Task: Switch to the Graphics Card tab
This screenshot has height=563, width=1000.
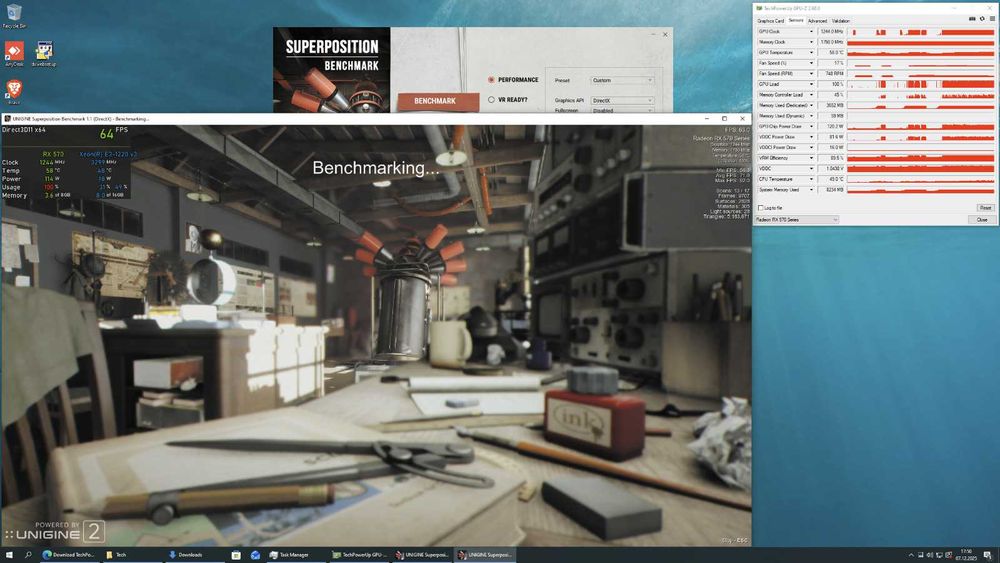Action: [770, 20]
